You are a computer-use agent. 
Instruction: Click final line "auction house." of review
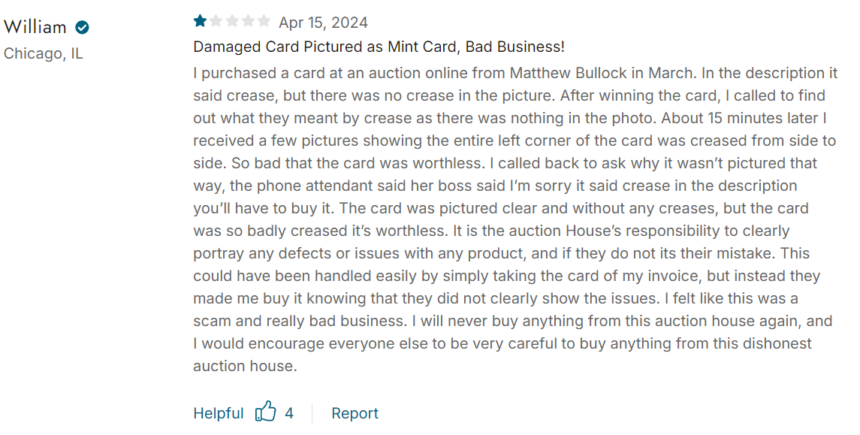(x=245, y=366)
